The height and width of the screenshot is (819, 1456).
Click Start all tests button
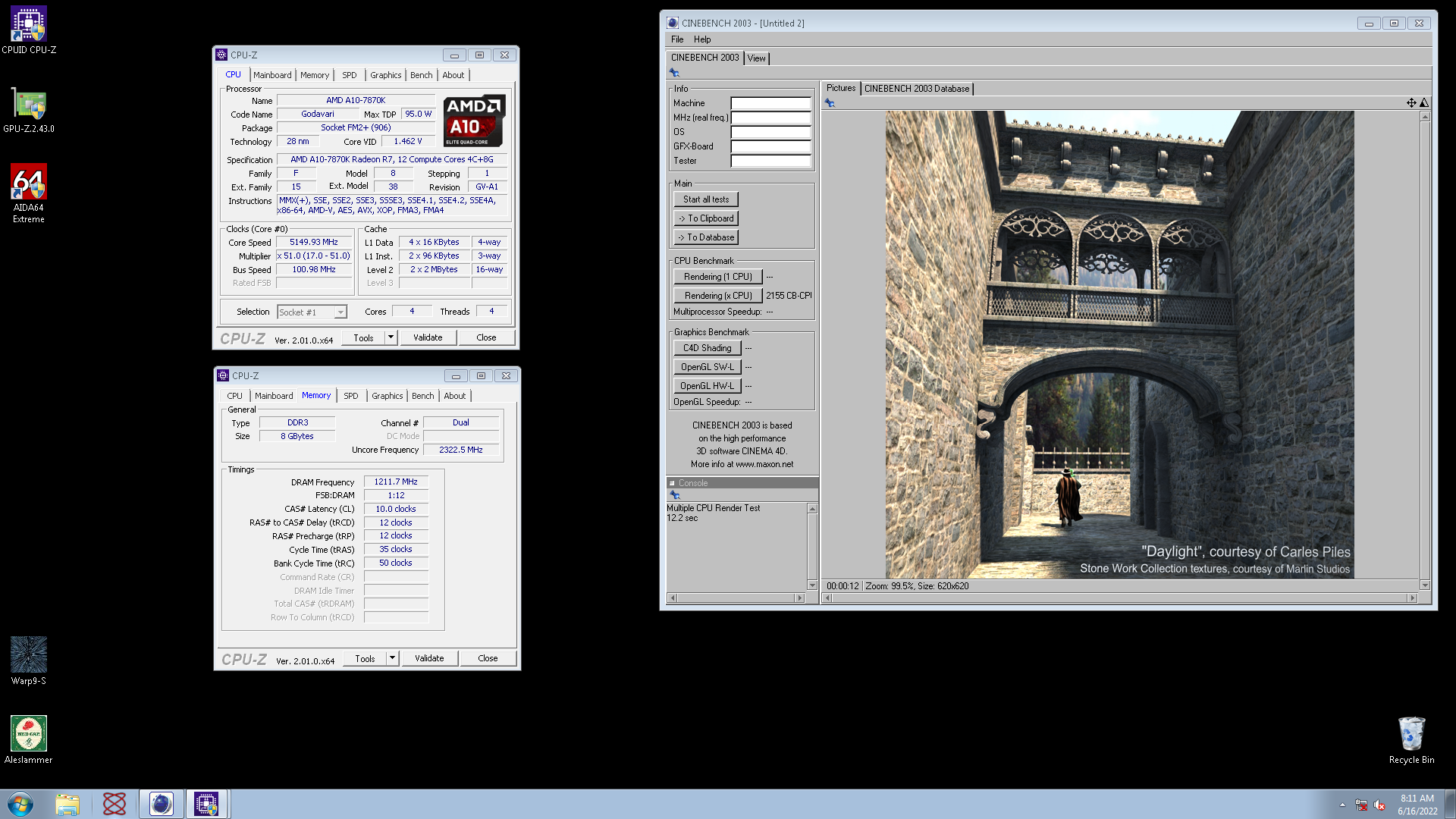coord(706,199)
